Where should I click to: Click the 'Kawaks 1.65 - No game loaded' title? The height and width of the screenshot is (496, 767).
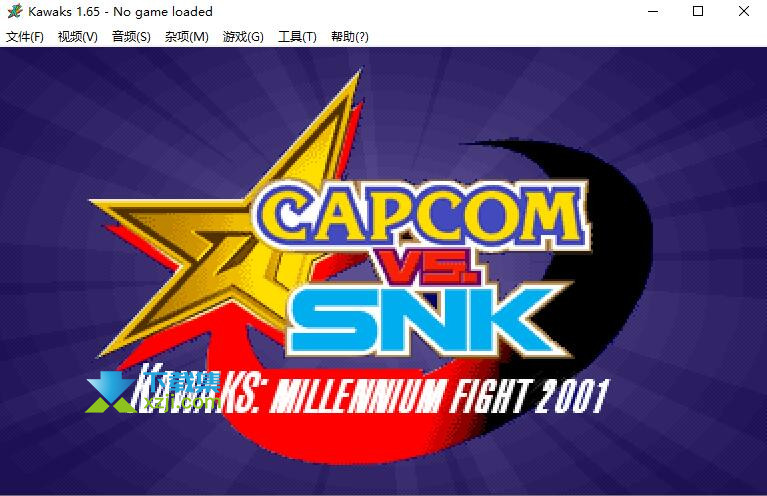[120, 11]
